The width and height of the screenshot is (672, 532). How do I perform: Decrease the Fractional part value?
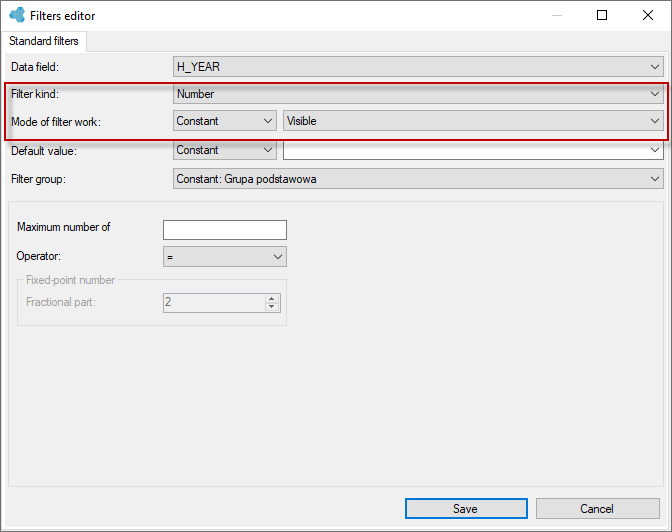pyautogui.click(x=272, y=306)
